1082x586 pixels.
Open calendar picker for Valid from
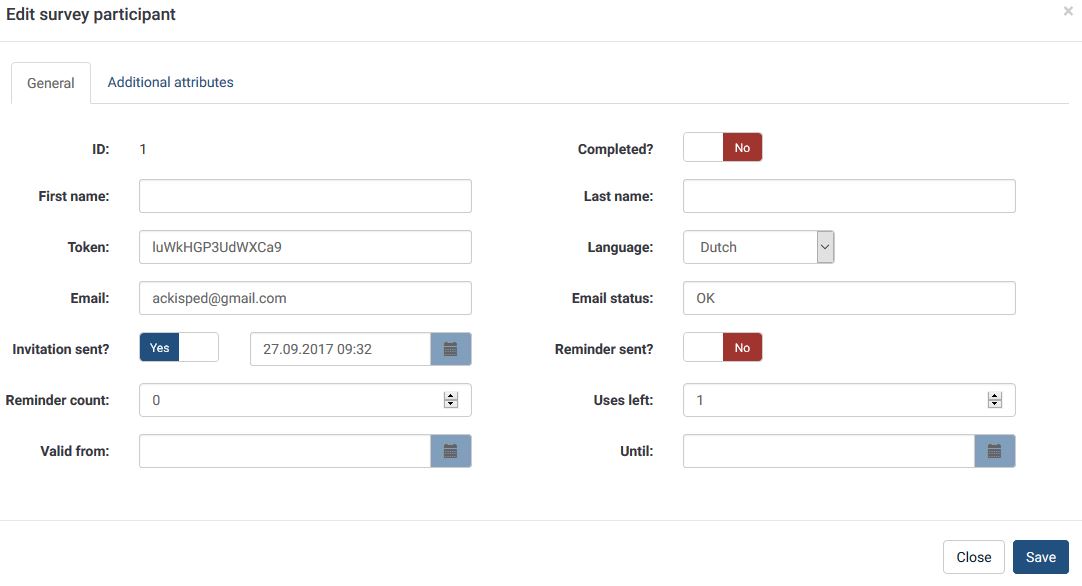451,451
